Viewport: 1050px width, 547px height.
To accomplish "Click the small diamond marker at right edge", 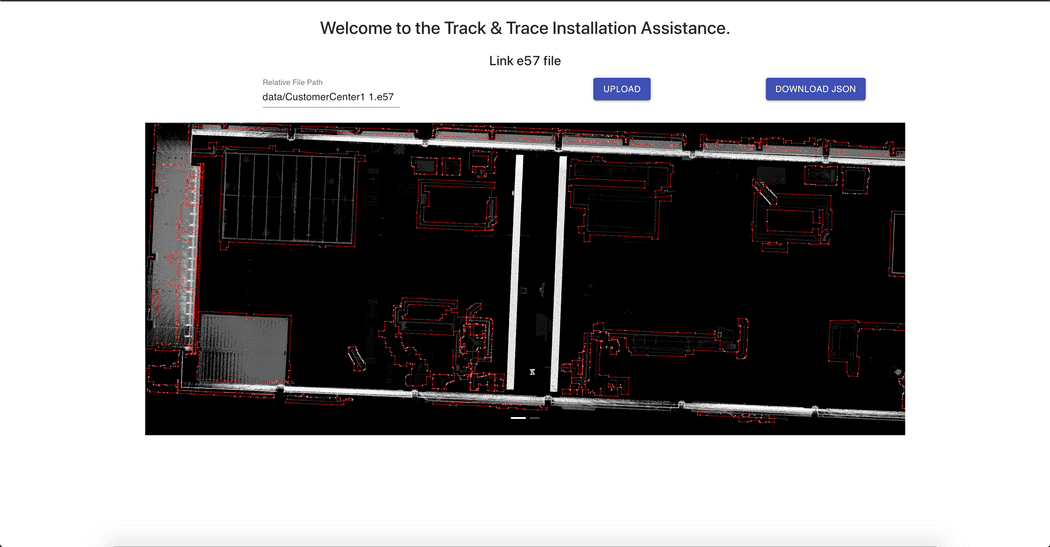I will [x=898, y=373].
